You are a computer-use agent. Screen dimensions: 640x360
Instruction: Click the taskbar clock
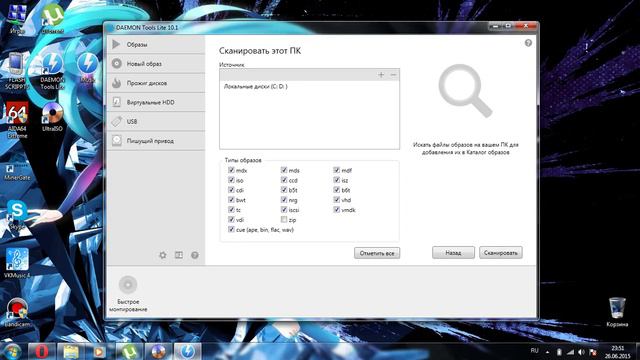tap(618, 352)
